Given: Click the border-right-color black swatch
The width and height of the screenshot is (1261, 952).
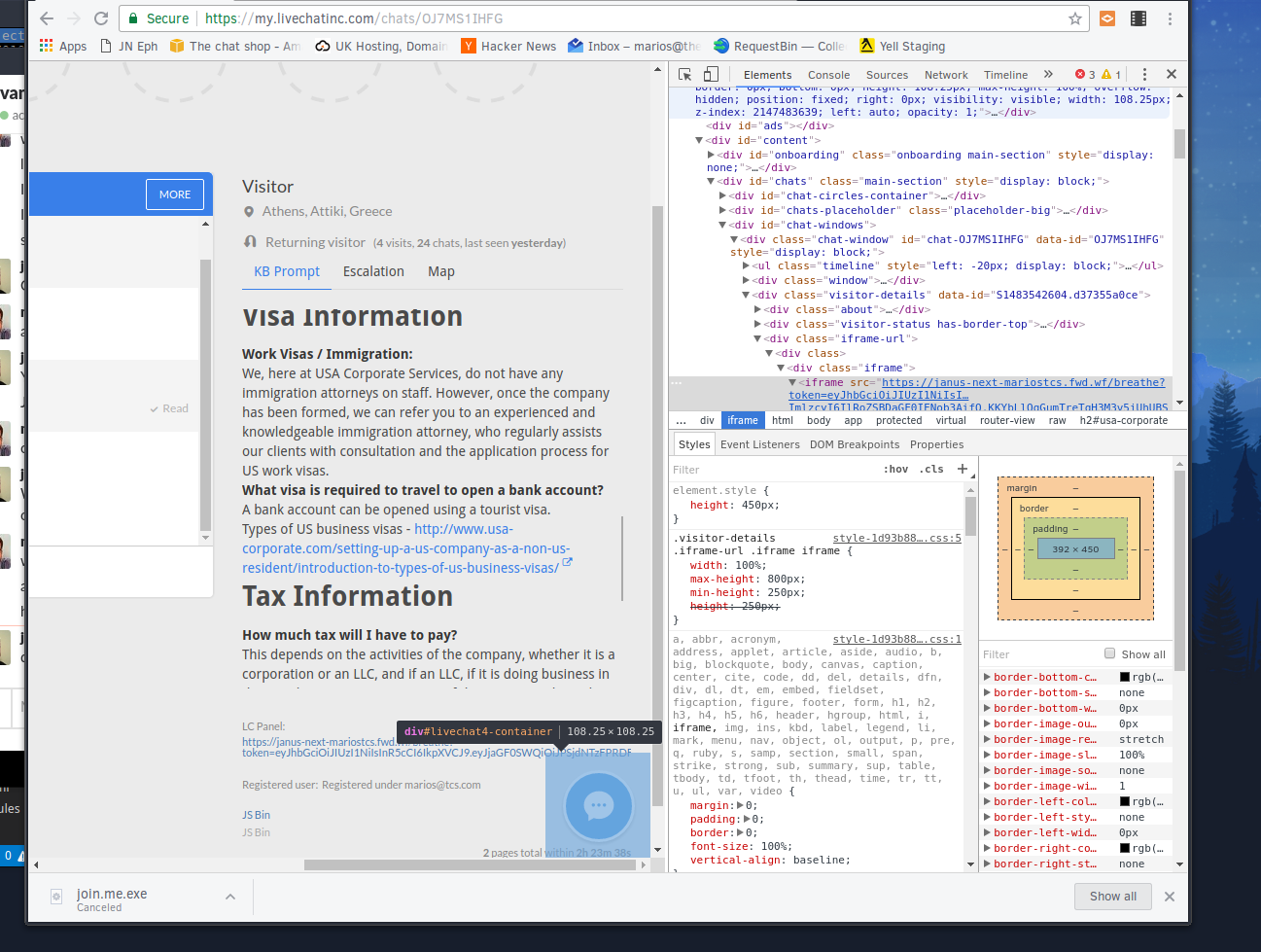Looking at the screenshot, I should (x=1125, y=849).
